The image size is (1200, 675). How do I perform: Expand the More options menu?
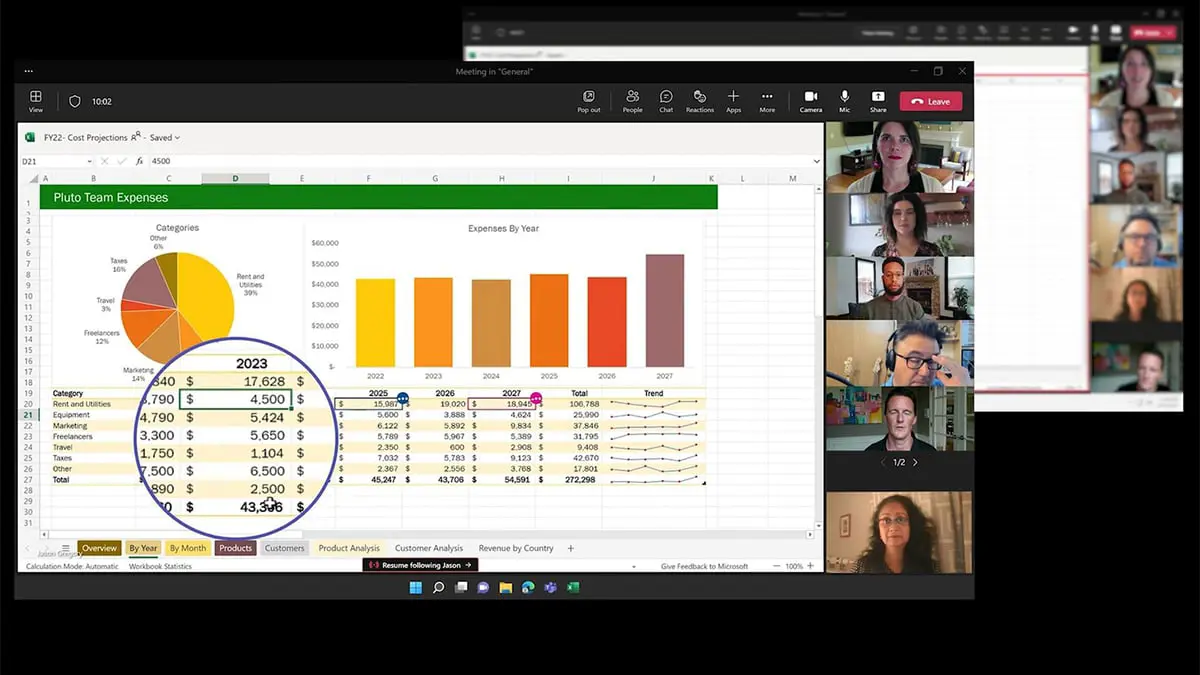[x=767, y=100]
